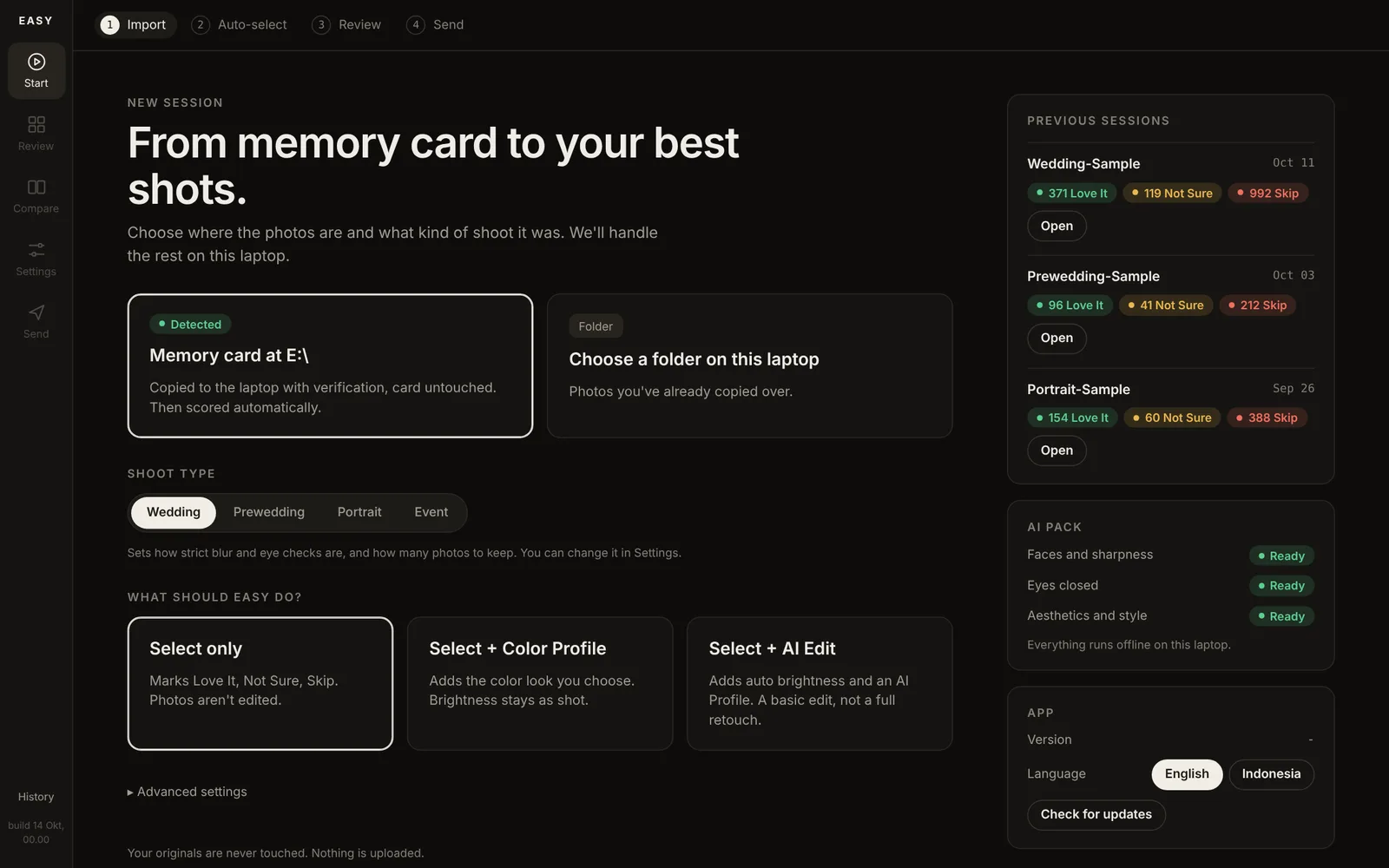
Task: Click the 388 Skip badge
Action: click(1267, 418)
